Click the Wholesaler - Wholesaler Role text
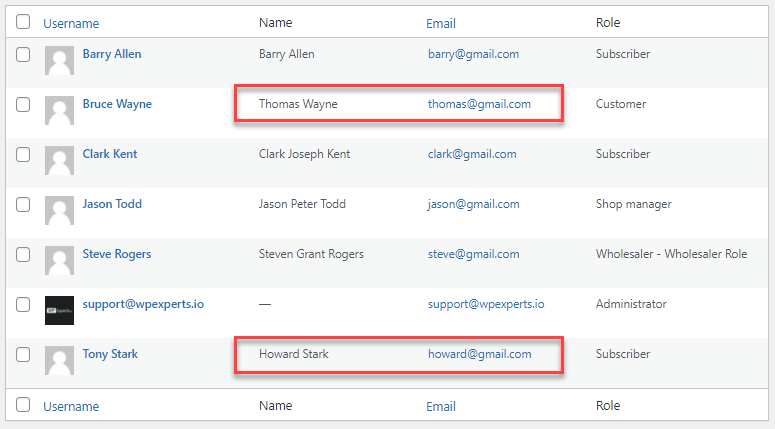 click(671, 254)
